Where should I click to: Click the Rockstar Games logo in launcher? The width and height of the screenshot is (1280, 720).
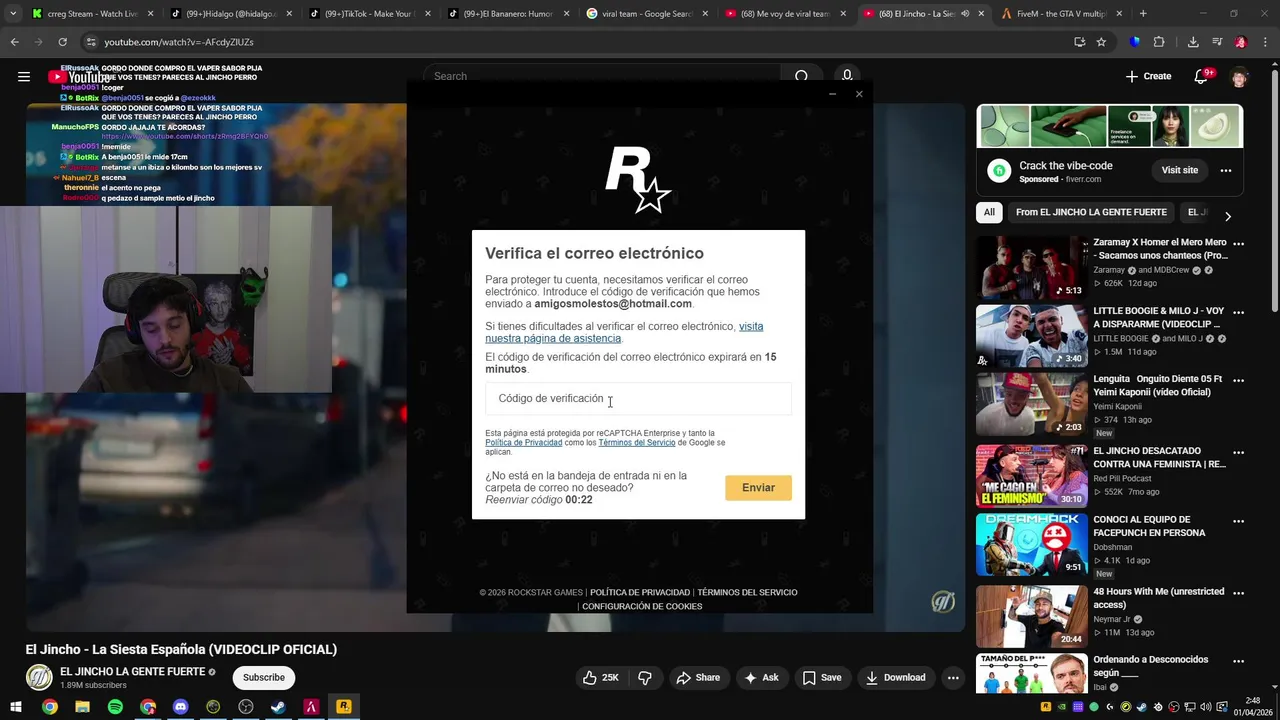tap(638, 180)
